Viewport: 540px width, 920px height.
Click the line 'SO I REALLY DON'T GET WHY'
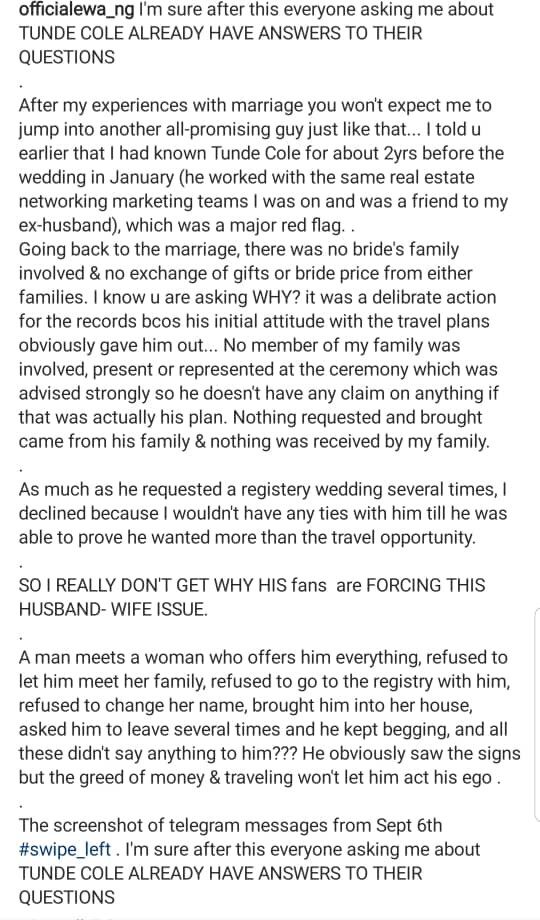(x=252, y=586)
